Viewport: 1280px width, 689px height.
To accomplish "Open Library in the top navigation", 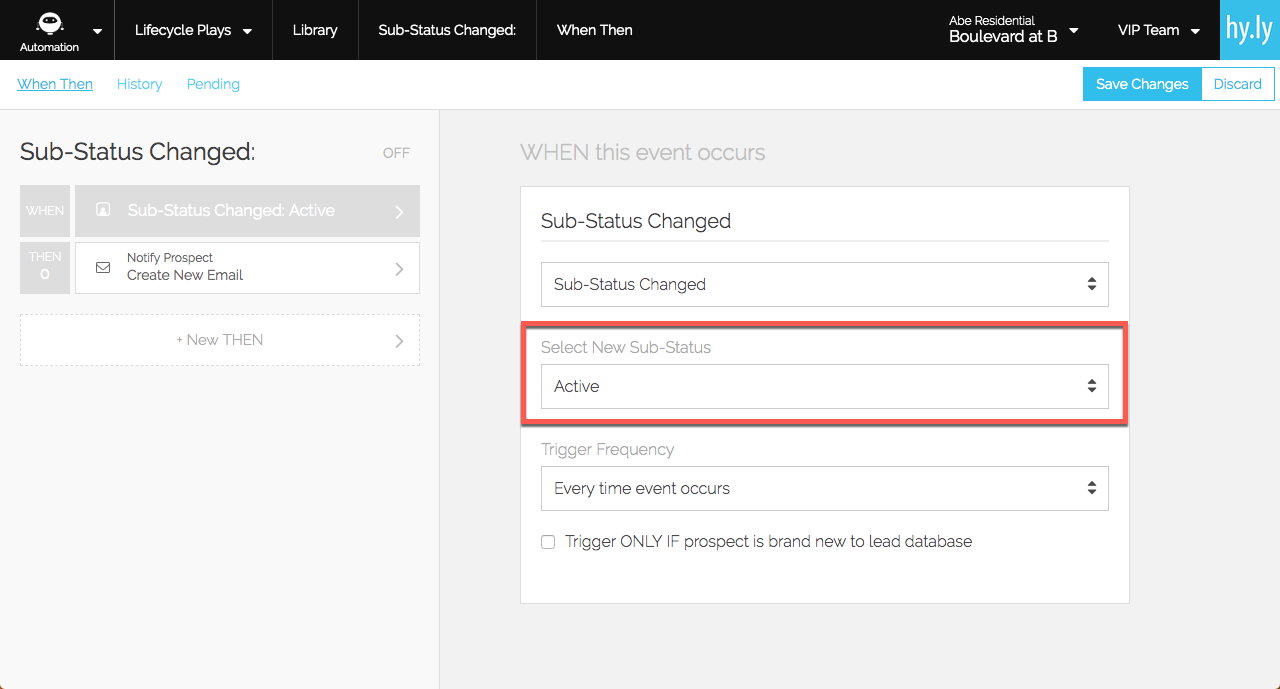I will point(315,30).
